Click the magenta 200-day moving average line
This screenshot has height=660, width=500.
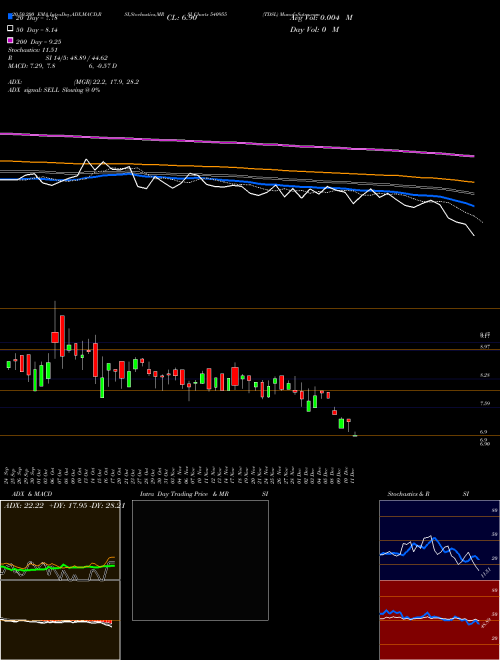tap(236, 143)
